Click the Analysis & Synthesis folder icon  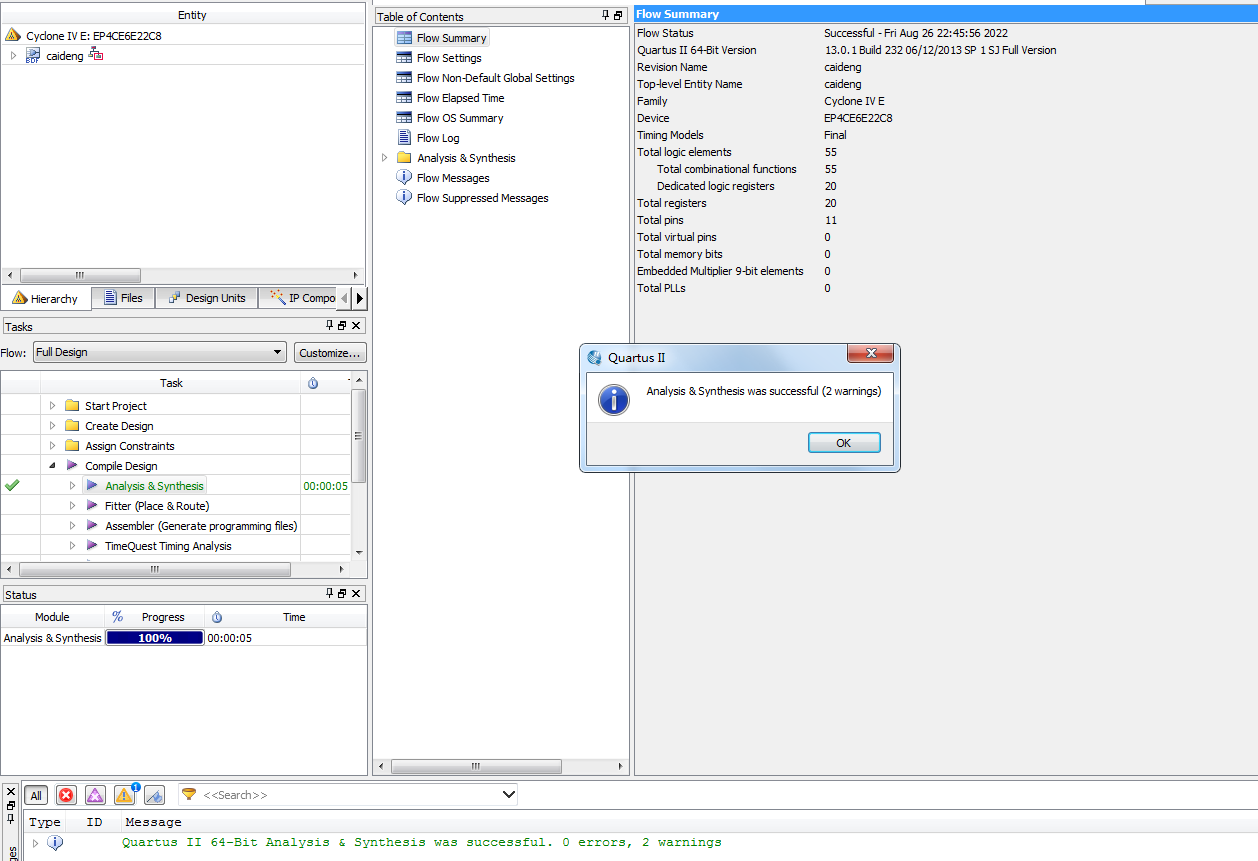click(404, 158)
